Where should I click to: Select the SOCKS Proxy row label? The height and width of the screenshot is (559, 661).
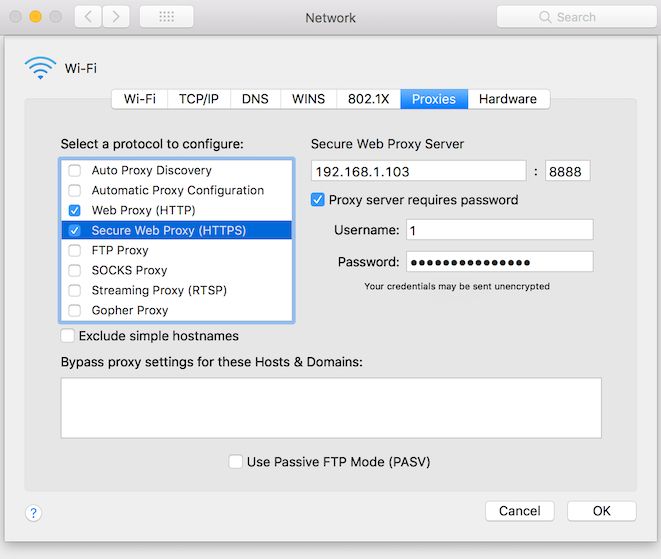tap(129, 270)
